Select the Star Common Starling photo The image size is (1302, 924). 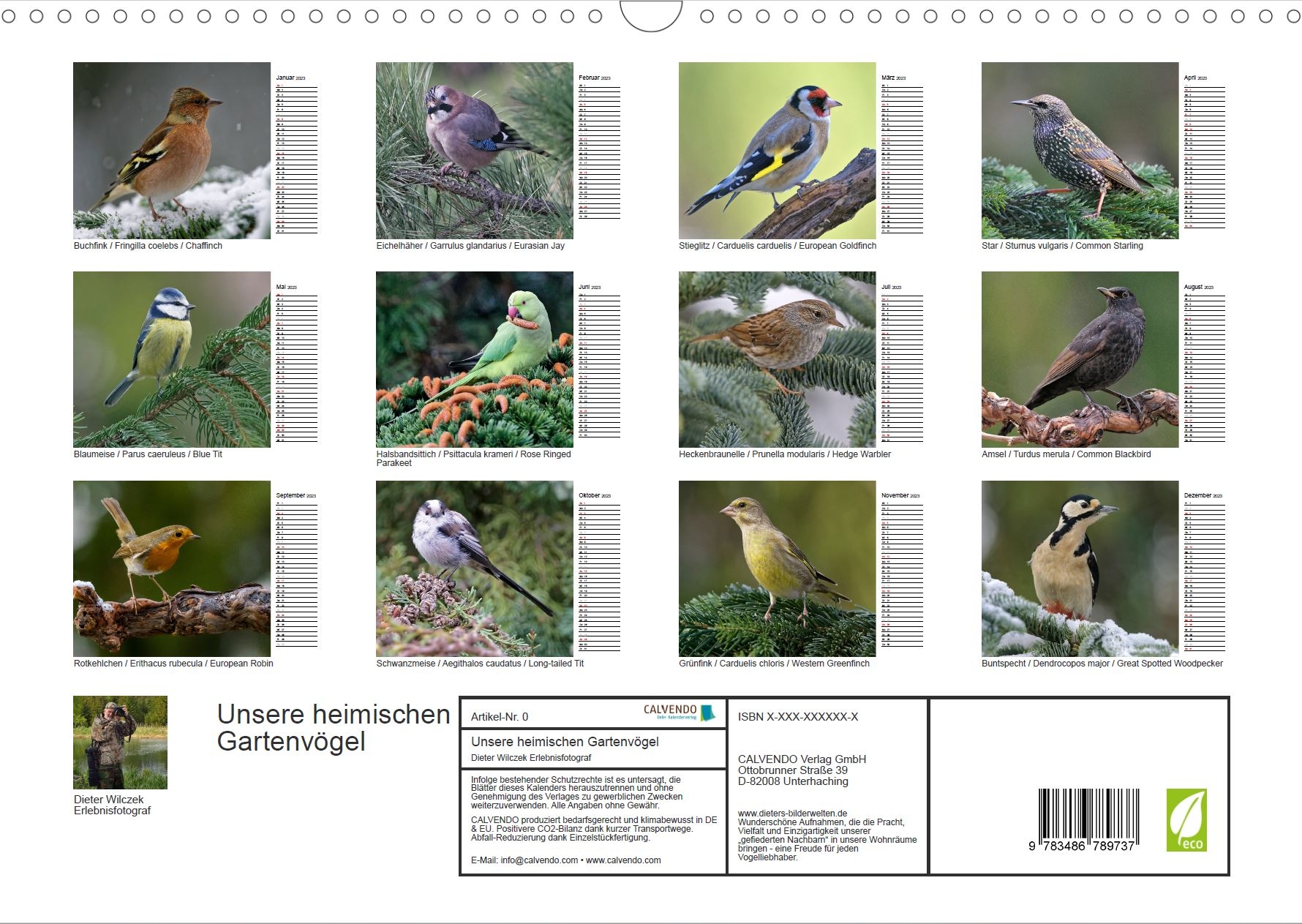[x=1080, y=151]
